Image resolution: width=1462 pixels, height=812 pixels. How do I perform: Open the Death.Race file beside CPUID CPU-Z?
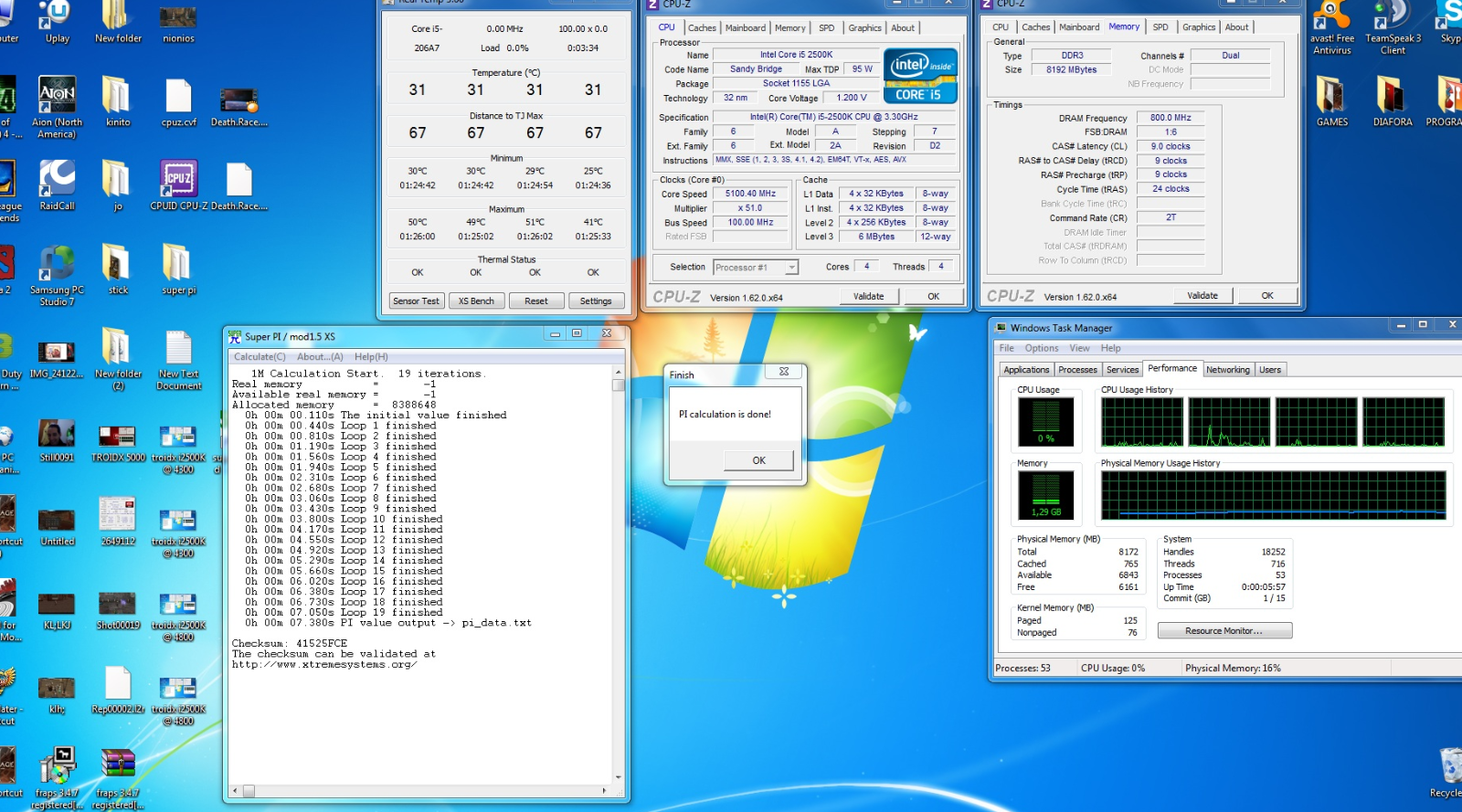click(x=238, y=185)
